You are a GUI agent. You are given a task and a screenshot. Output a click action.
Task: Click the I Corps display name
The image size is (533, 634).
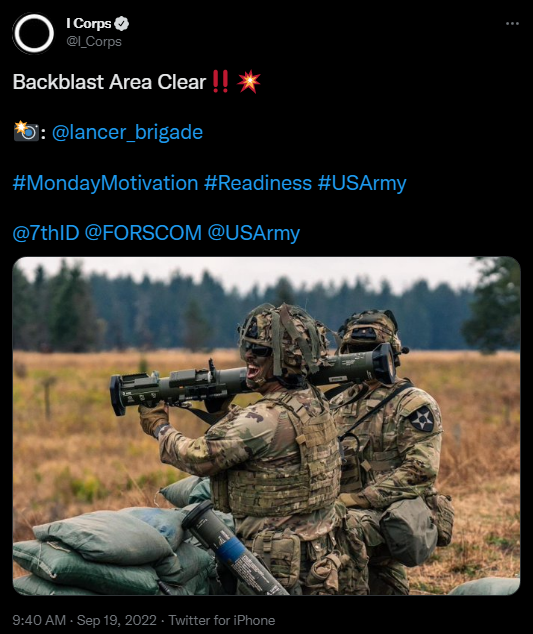click(89, 24)
